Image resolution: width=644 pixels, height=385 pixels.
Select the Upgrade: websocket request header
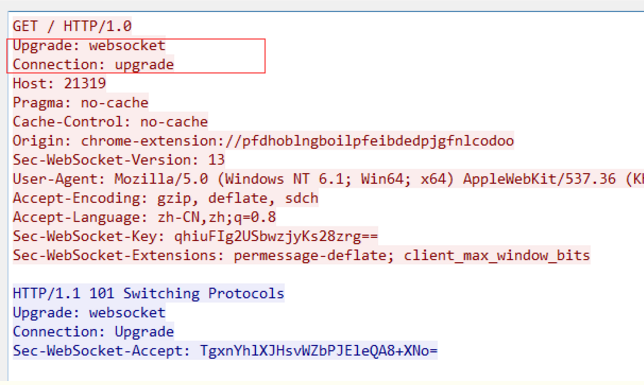tap(89, 45)
